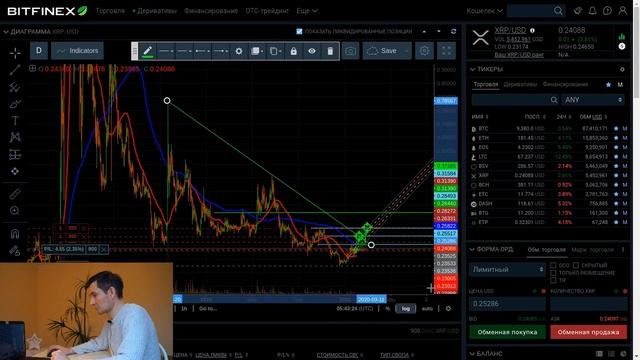
Task: Select the prediction and measurement tool
Action: (15, 154)
